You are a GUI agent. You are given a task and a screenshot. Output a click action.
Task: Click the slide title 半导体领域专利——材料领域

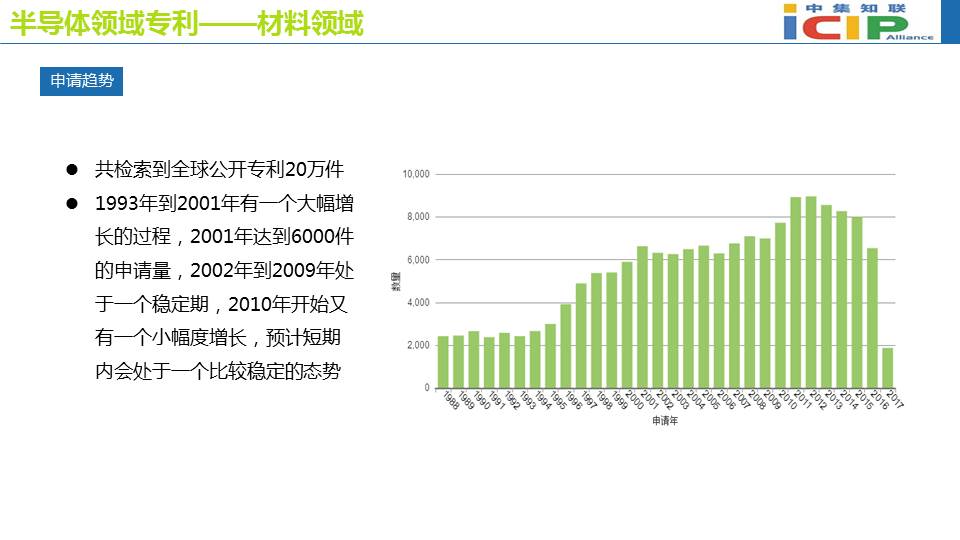(x=187, y=23)
